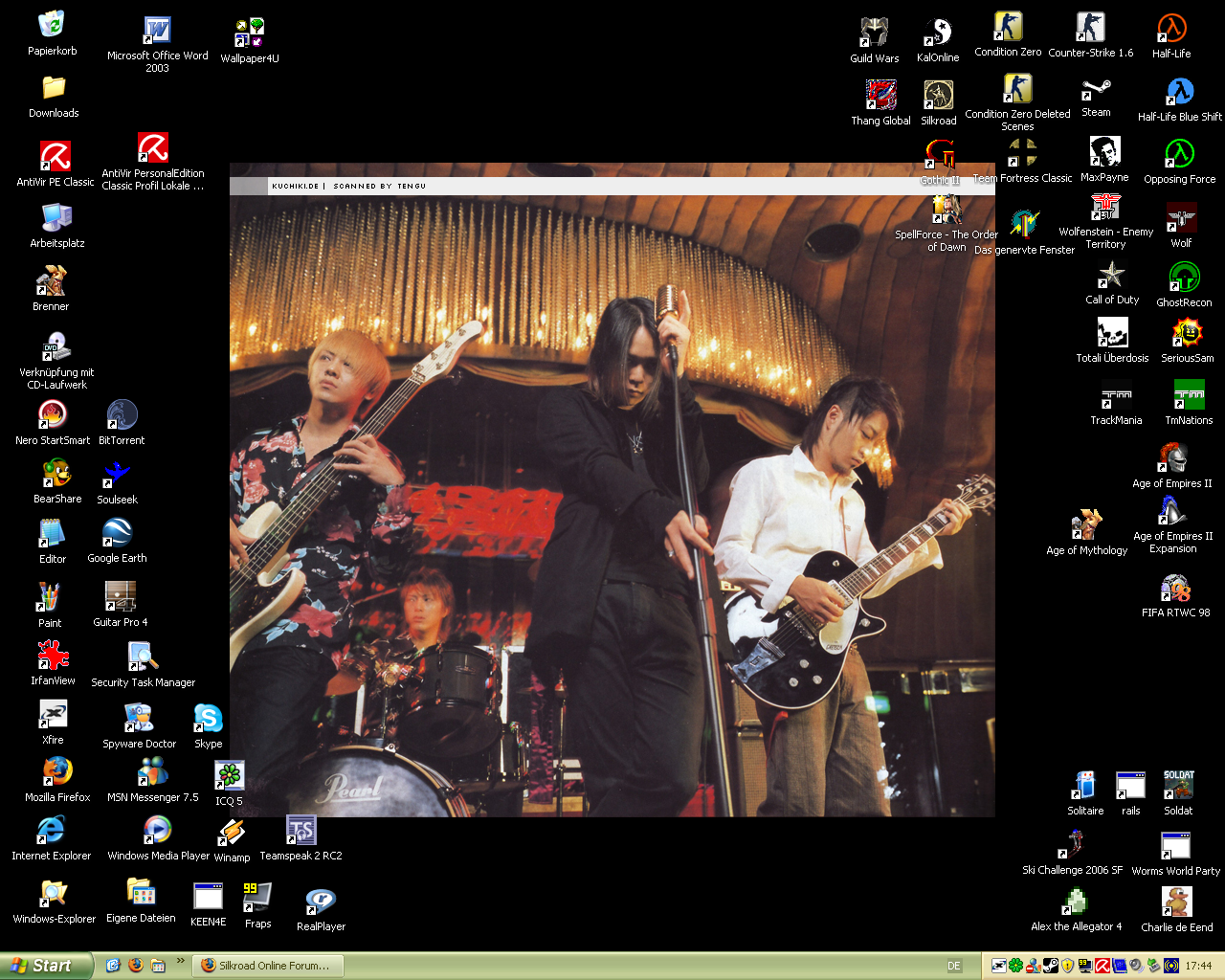The image size is (1225, 980).
Task: Select the TrackMania game icon
Action: (1116, 394)
